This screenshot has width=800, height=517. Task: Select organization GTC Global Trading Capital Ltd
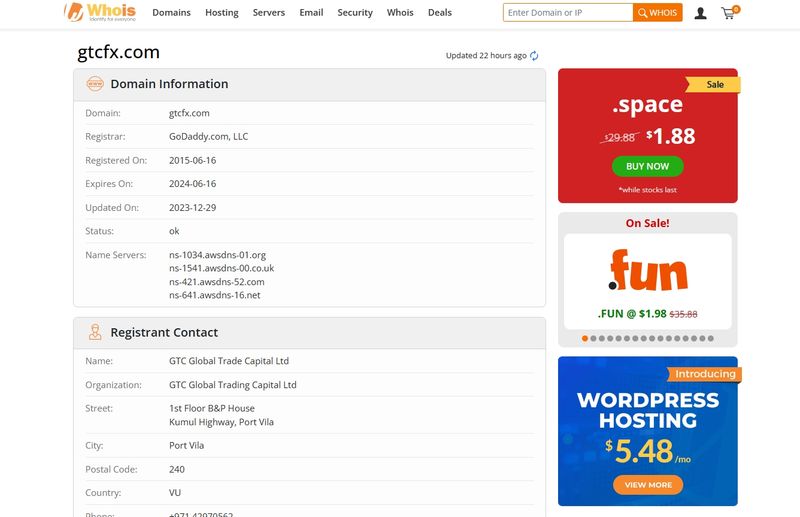coord(233,385)
